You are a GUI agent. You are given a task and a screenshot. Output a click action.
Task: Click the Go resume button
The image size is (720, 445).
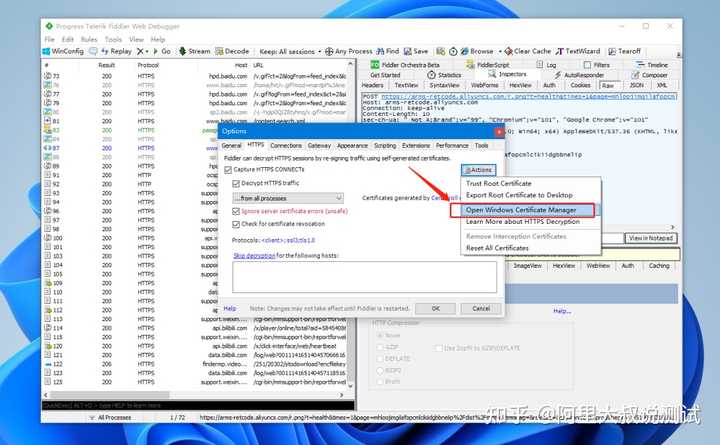(x=162, y=51)
